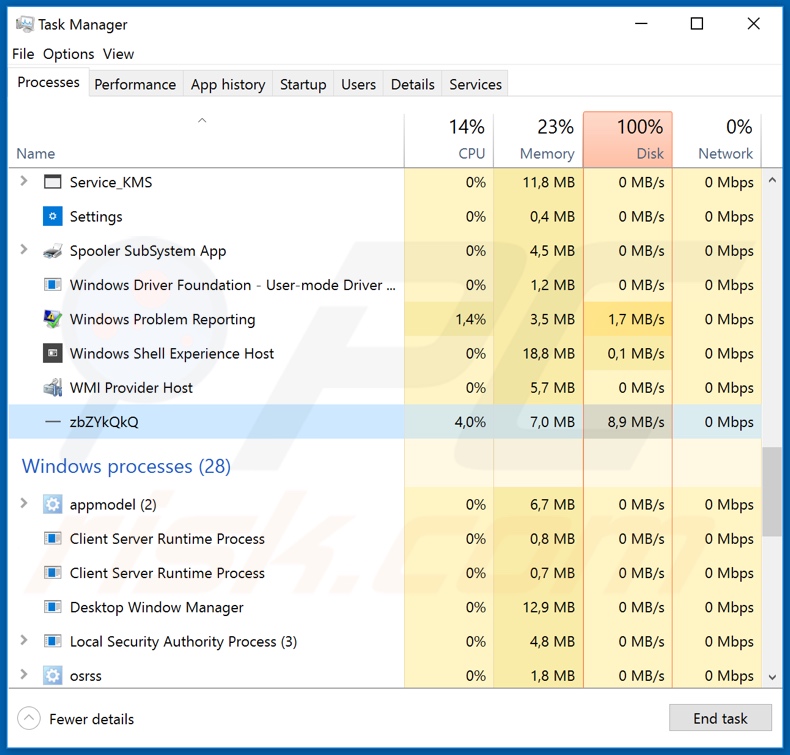Click the Service_KMS process icon
The image size is (790, 755).
click(52, 182)
